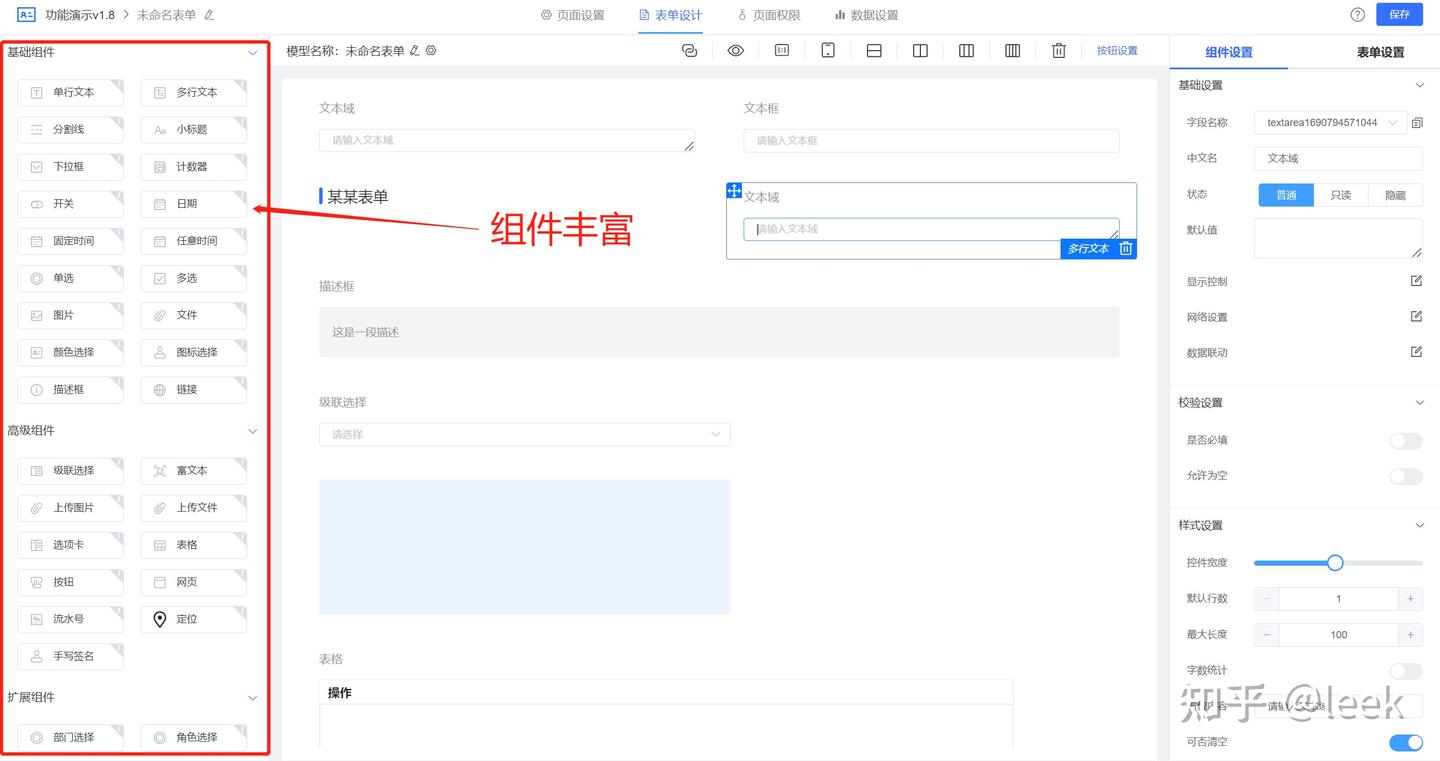Image resolution: width=1440 pixels, height=761 pixels.
Task: Select the 手写签名 component
Action: pyautogui.click(x=70, y=655)
